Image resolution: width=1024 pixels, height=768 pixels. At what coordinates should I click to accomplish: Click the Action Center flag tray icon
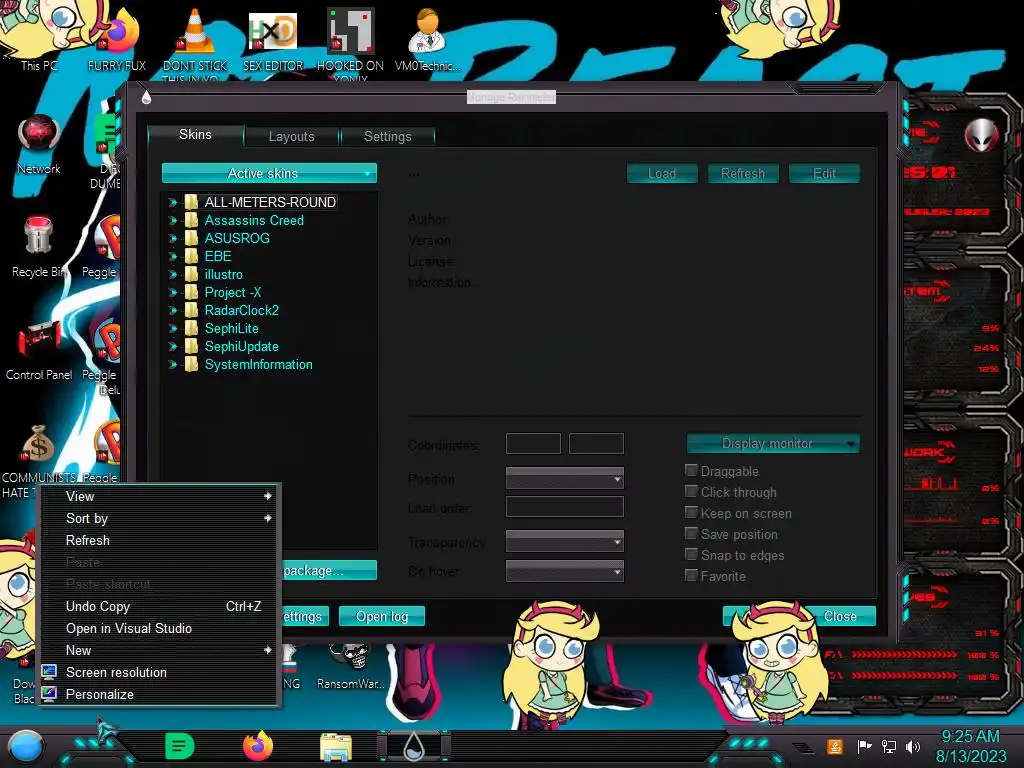tap(865, 746)
